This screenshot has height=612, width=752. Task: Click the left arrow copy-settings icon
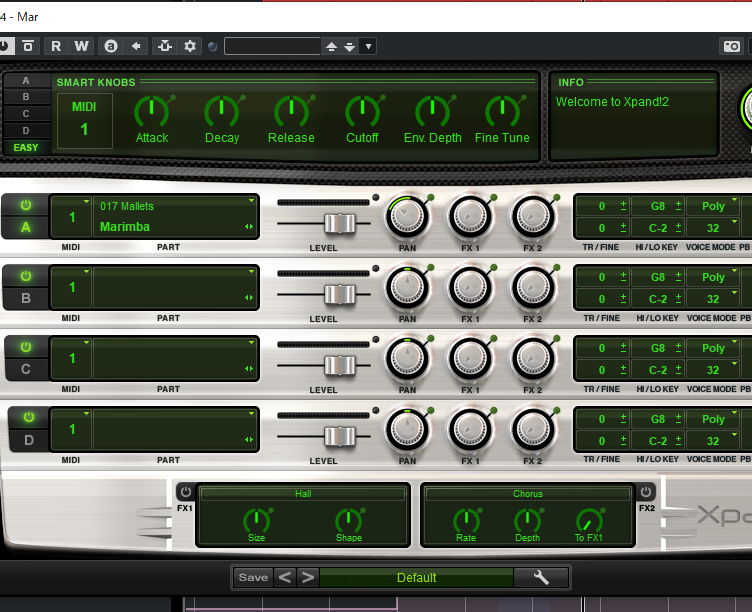136,46
